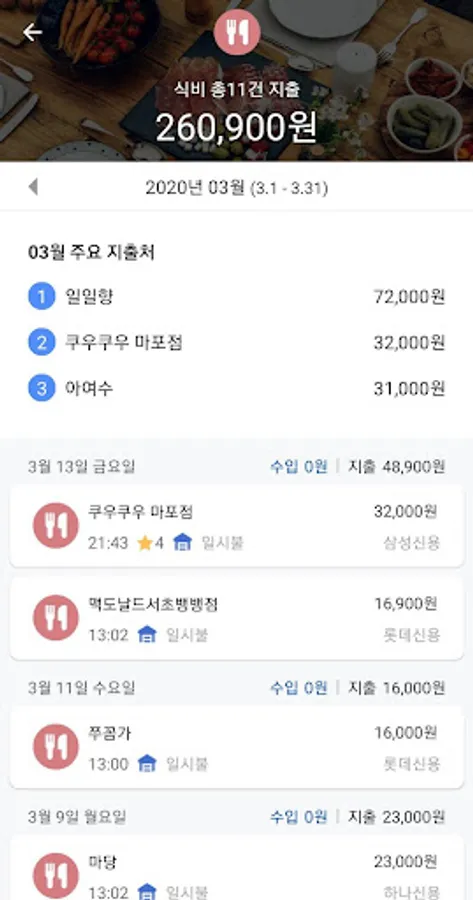Select the number 3 아여수 ranking row
The height and width of the screenshot is (900, 473).
click(x=236, y=389)
